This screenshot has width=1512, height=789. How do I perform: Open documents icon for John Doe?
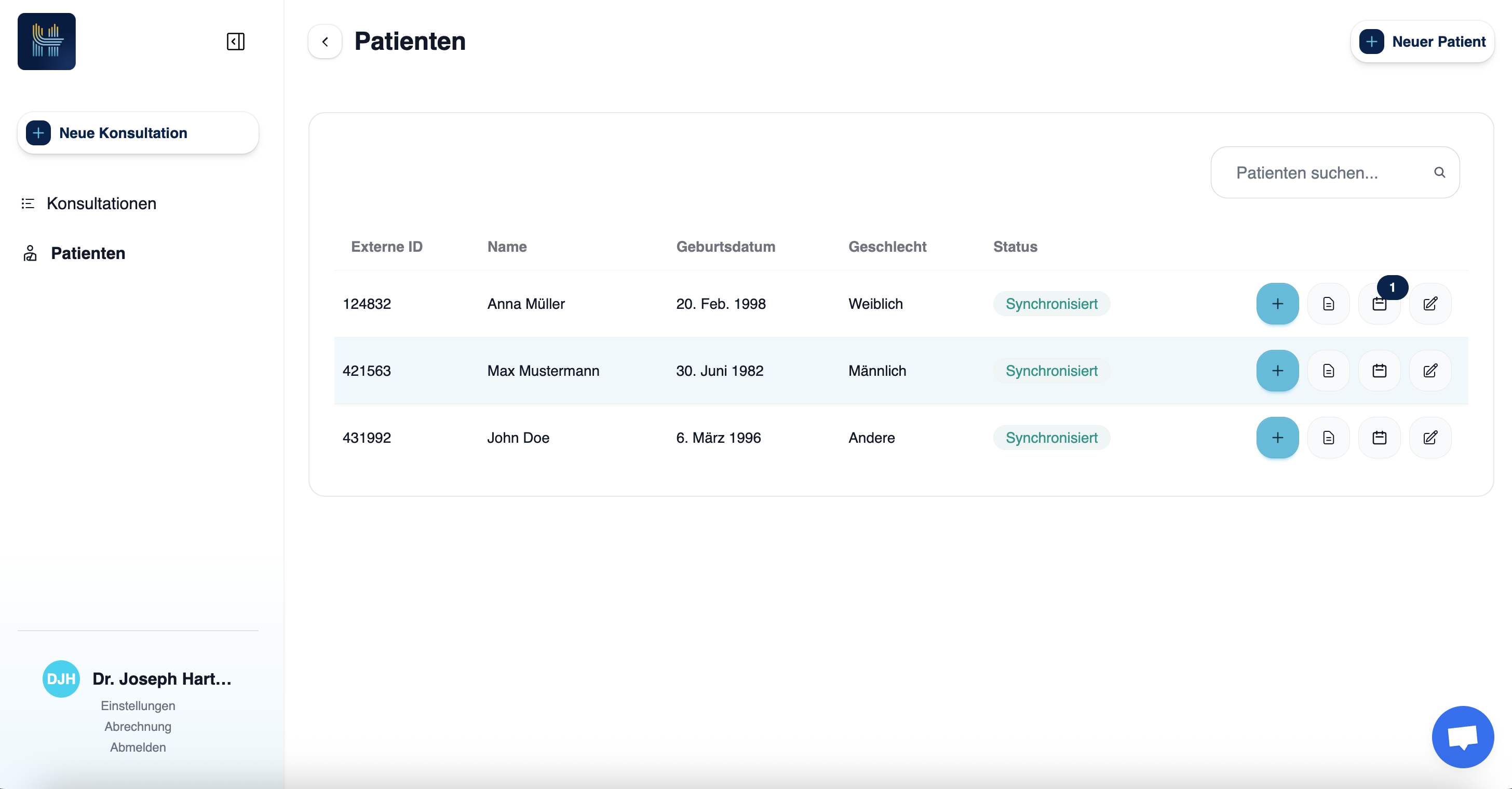coord(1328,438)
